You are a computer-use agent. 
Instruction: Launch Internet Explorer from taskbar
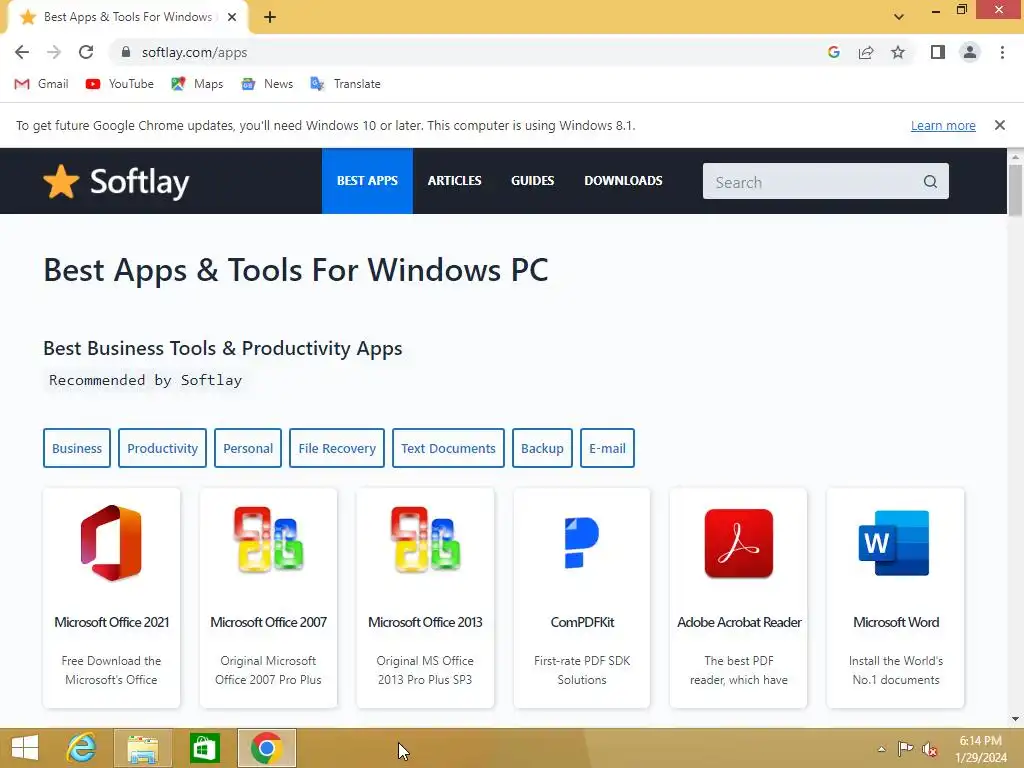82,748
